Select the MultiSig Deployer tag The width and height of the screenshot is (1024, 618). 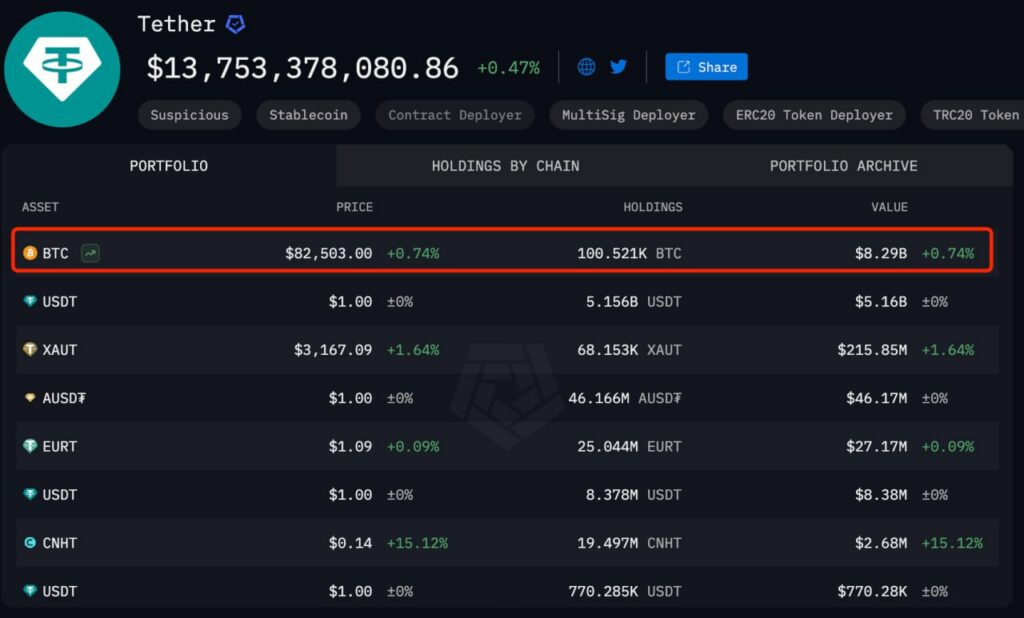click(628, 115)
